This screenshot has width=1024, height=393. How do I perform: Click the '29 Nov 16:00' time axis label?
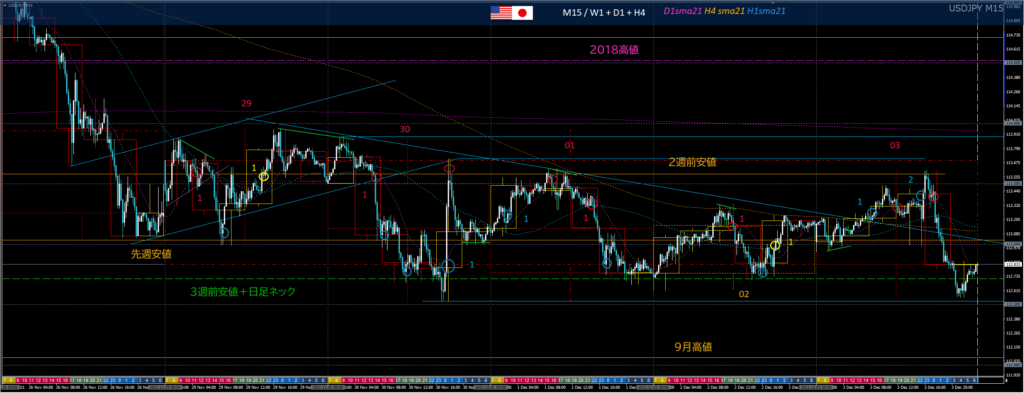[285, 387]
